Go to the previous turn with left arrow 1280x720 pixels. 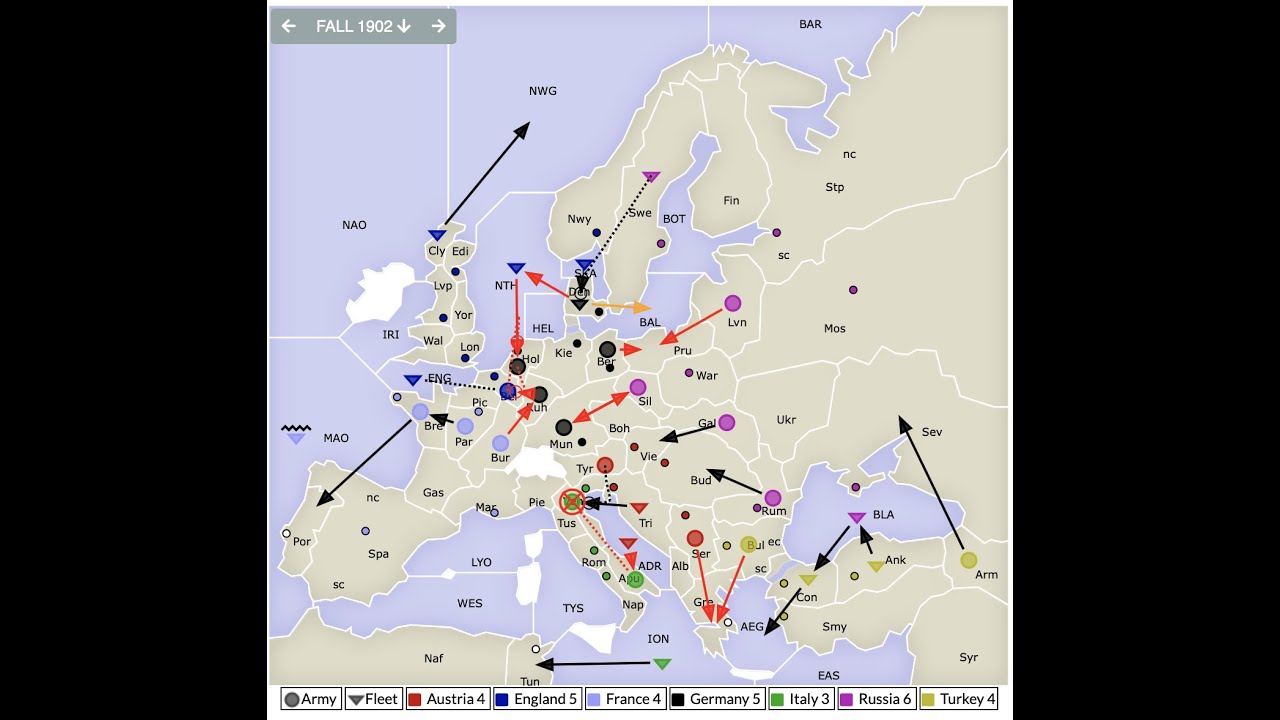pos(288,26)
